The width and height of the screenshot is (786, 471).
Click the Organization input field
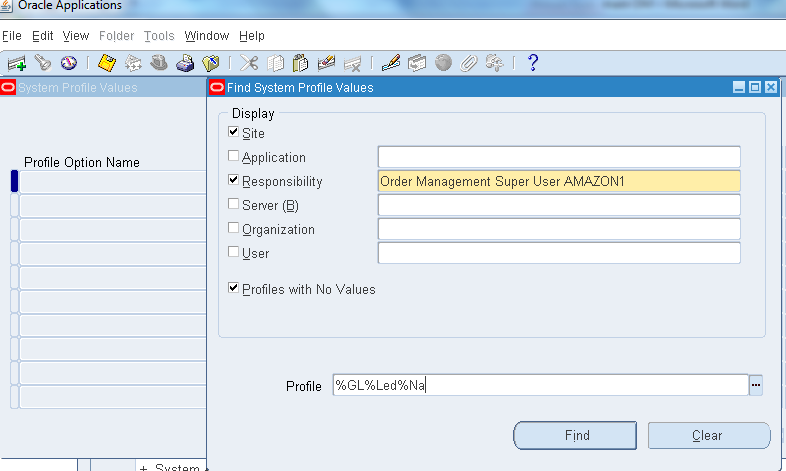559,229
